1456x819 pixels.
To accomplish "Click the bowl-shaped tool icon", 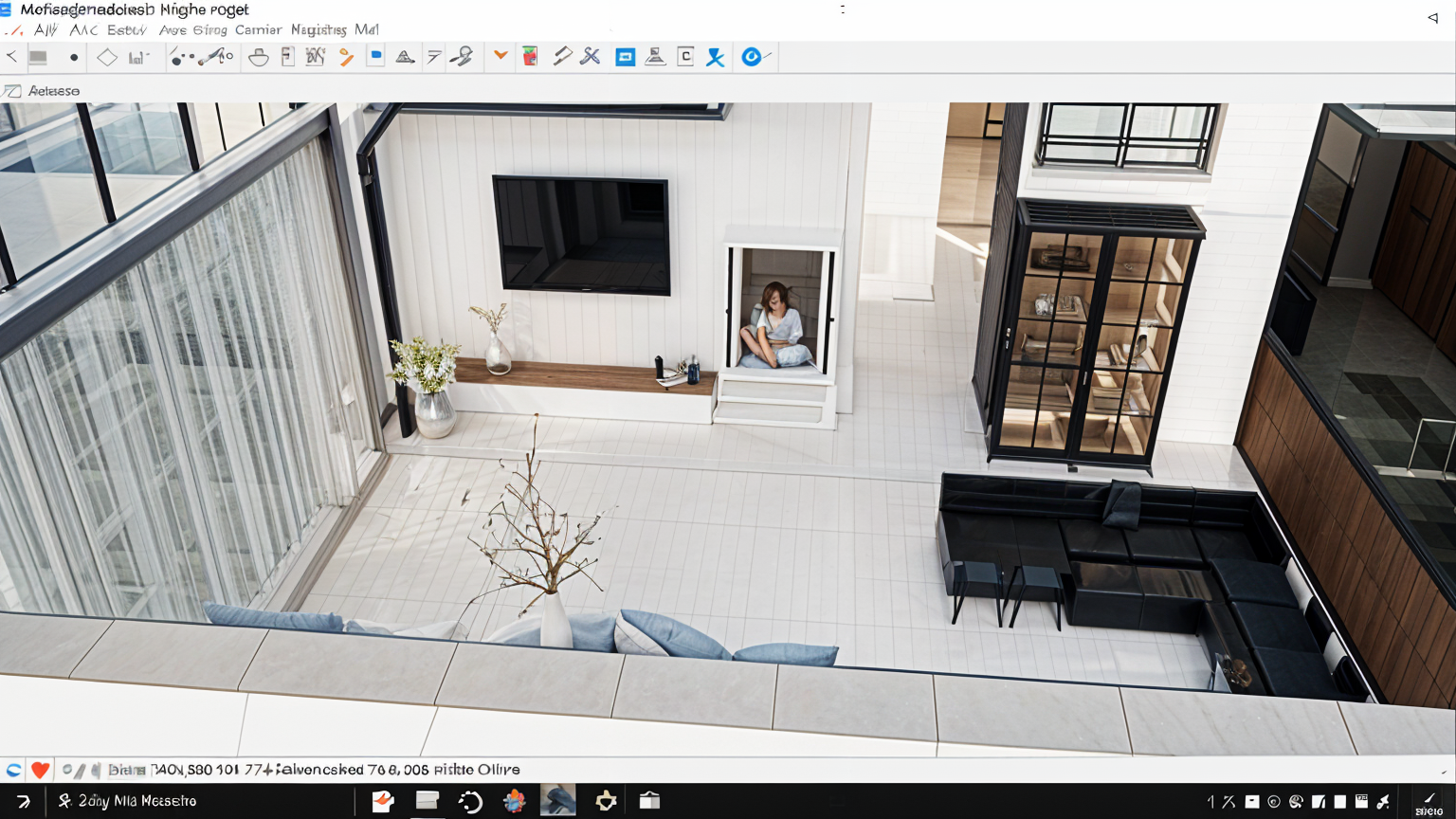I will tap(258, 58).
